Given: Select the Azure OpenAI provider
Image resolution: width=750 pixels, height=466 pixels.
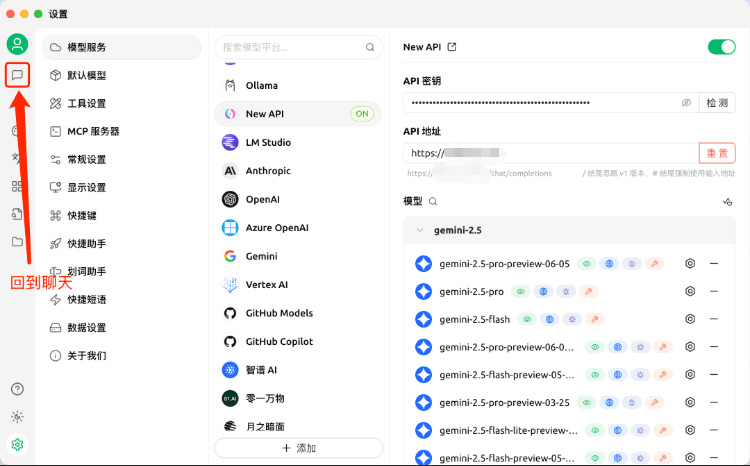Looking at the screenshot, I should [x=298, y=228].
